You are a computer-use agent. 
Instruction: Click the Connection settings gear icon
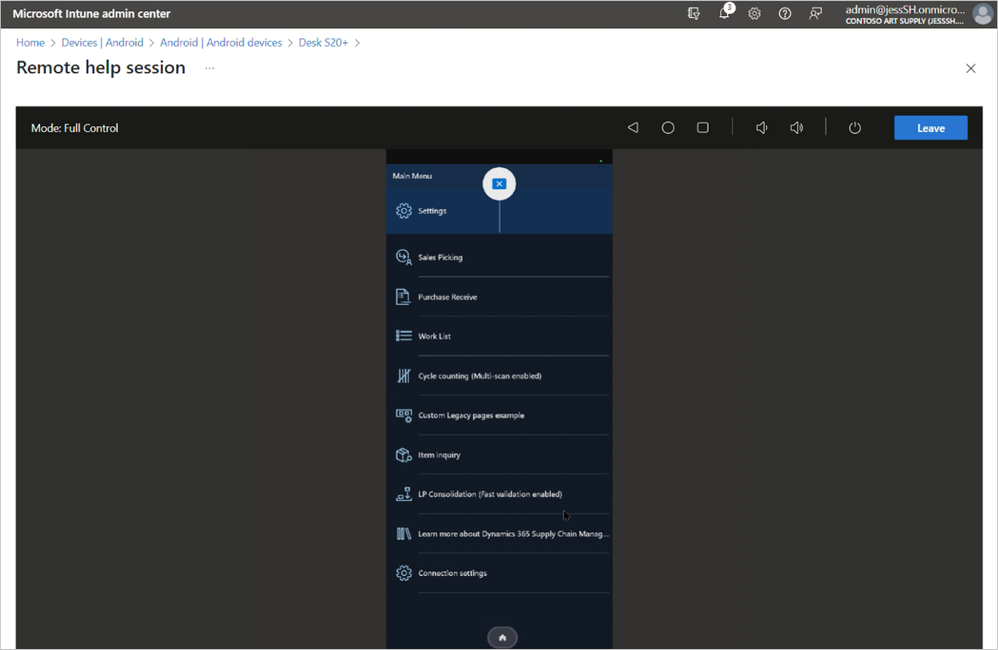(x=404, y=573)
